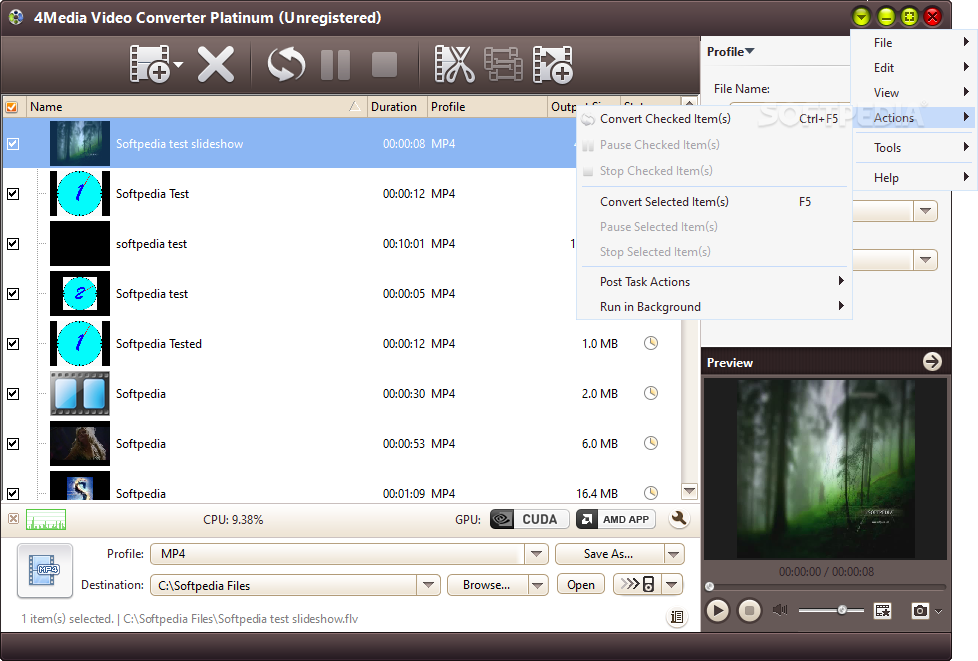Expand the MP4 Profile combo box
Screen dimensions: 978x661
point(536,554)
